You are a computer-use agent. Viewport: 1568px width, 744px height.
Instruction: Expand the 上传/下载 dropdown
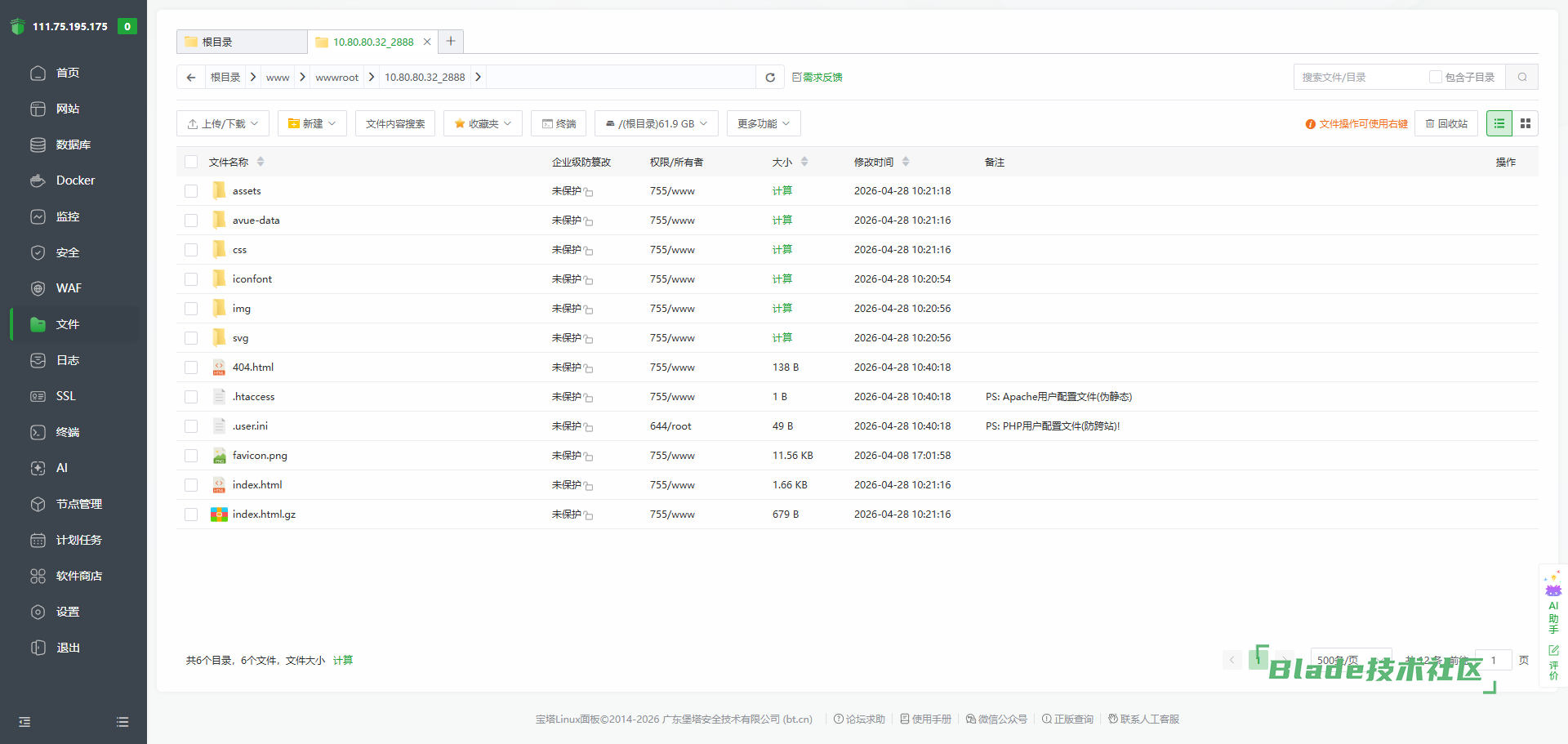click(223, 124)
